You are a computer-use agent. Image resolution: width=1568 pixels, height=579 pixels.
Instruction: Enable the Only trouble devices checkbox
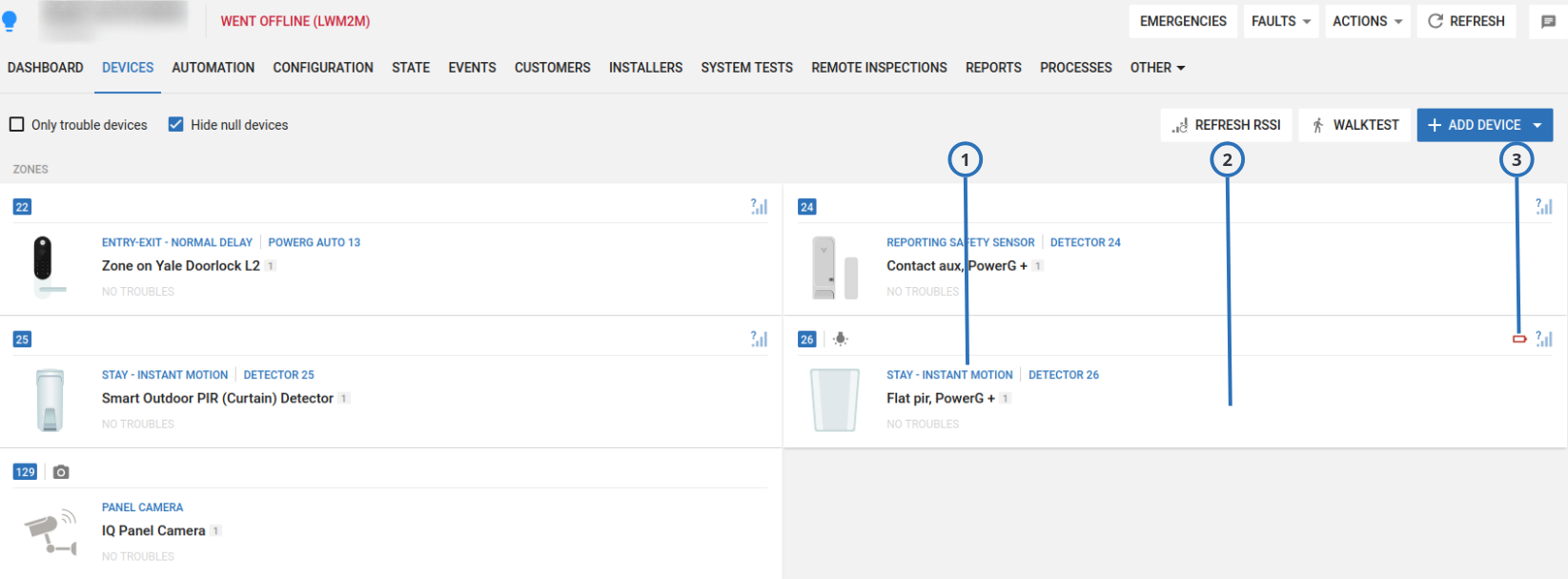(x=17, y=125)
